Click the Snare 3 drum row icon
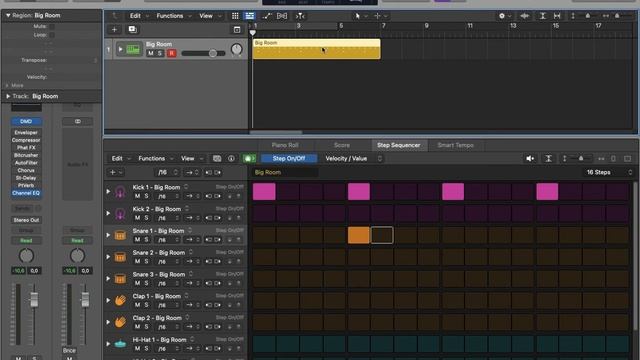This screenshot has height=360, width=640. click(x=120, y=279)
